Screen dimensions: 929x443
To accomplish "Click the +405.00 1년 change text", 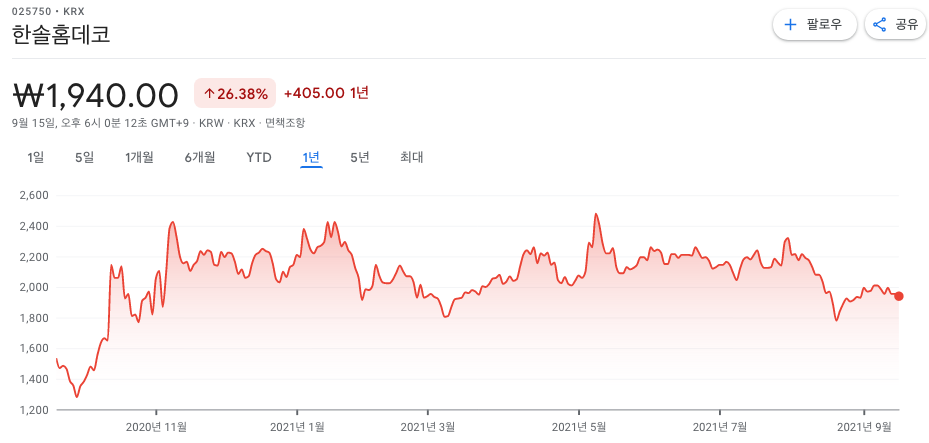I will 326,93.
